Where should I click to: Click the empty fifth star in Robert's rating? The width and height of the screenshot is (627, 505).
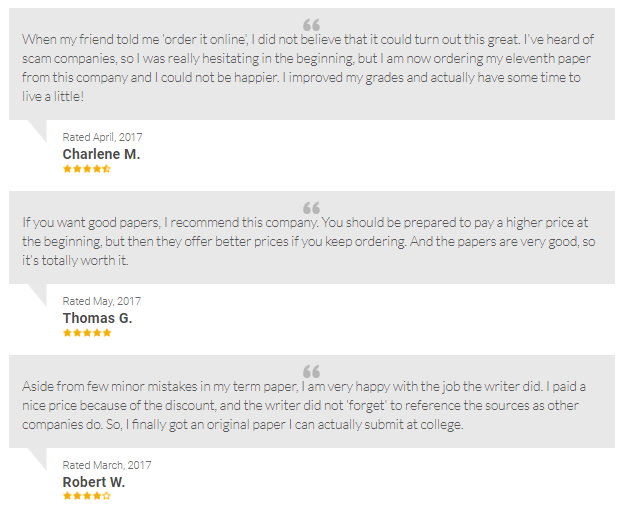point(106,496)
